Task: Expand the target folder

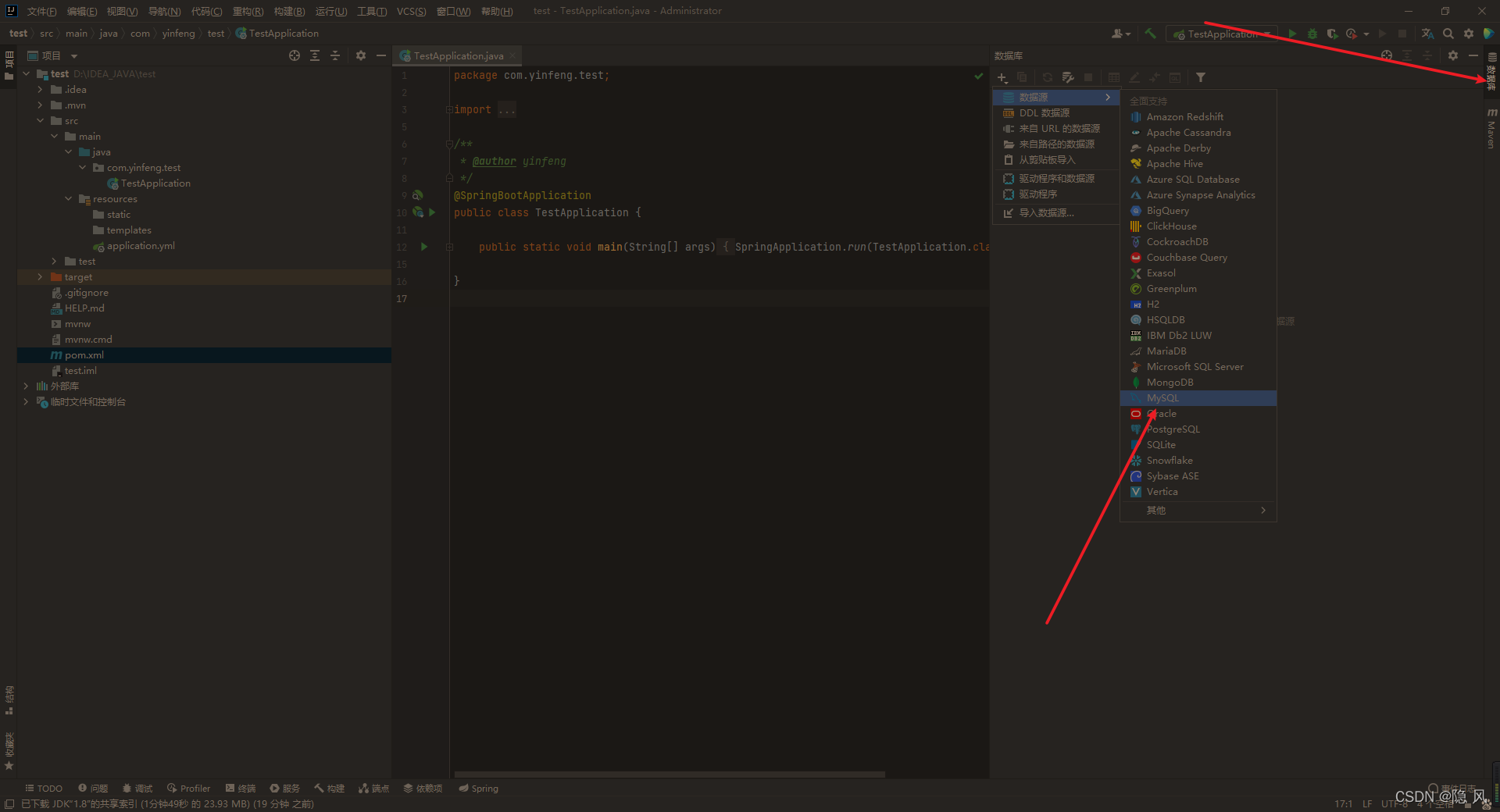Action: pyautogui.click(x=40, y=277)
